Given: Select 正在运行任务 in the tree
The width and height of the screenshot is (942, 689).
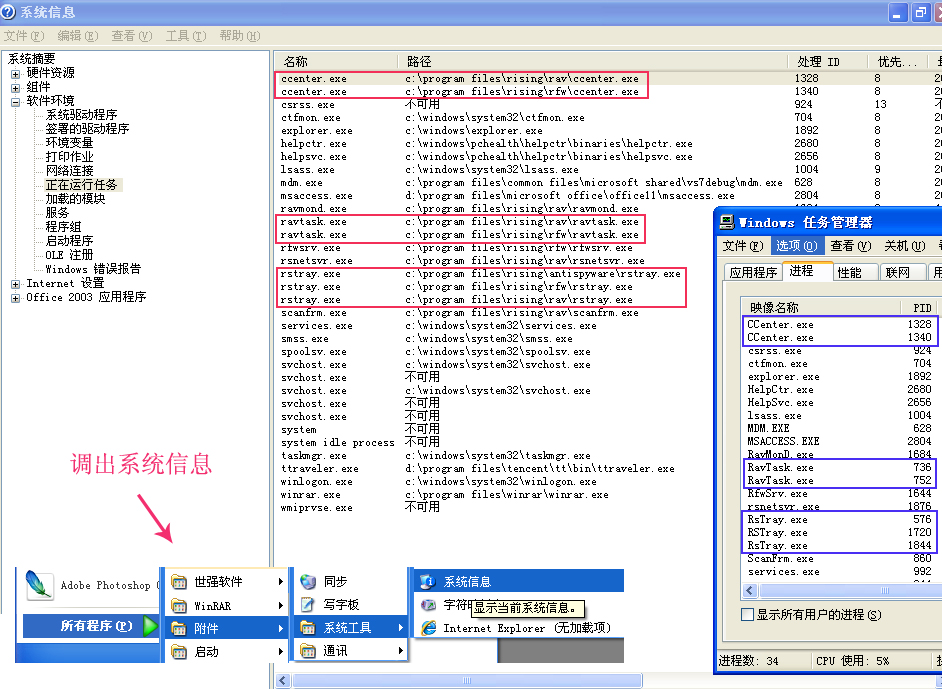Looking at the screenshot, I should [x=82, y=185].
